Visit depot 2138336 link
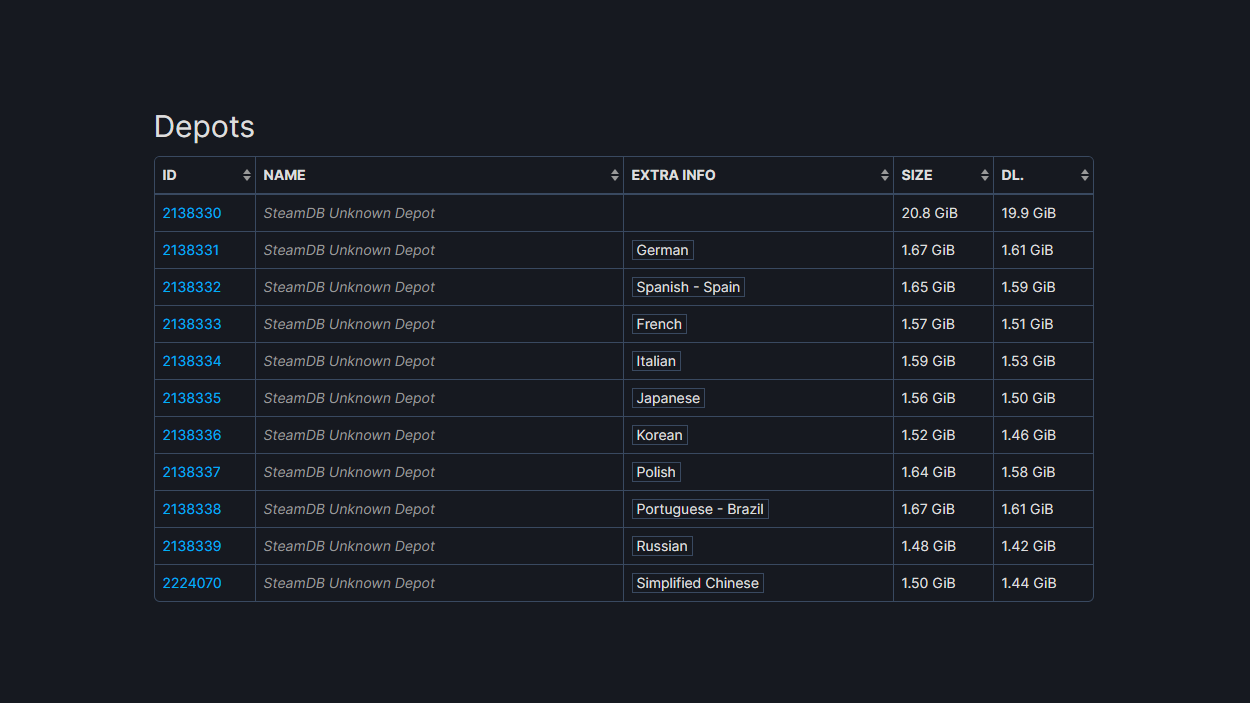This screenshot has width=1250, height=703. point(192,435)
